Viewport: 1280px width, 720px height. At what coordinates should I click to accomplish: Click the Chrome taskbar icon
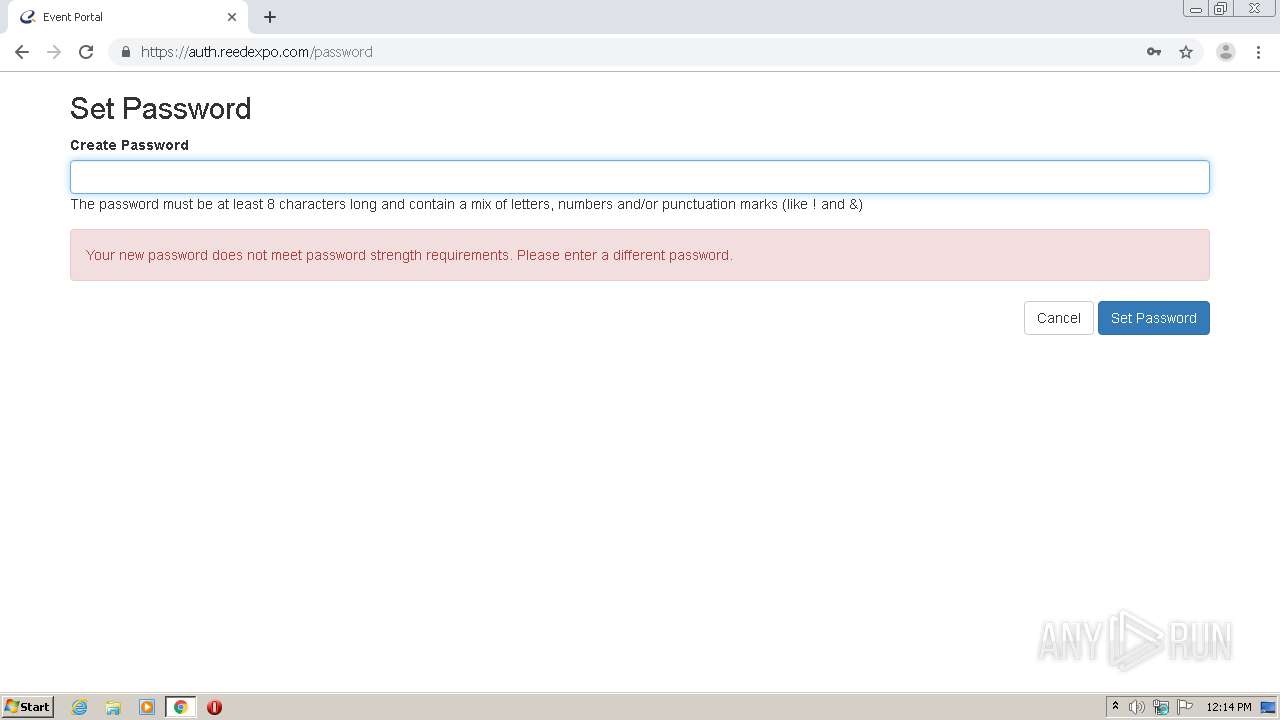180,707
